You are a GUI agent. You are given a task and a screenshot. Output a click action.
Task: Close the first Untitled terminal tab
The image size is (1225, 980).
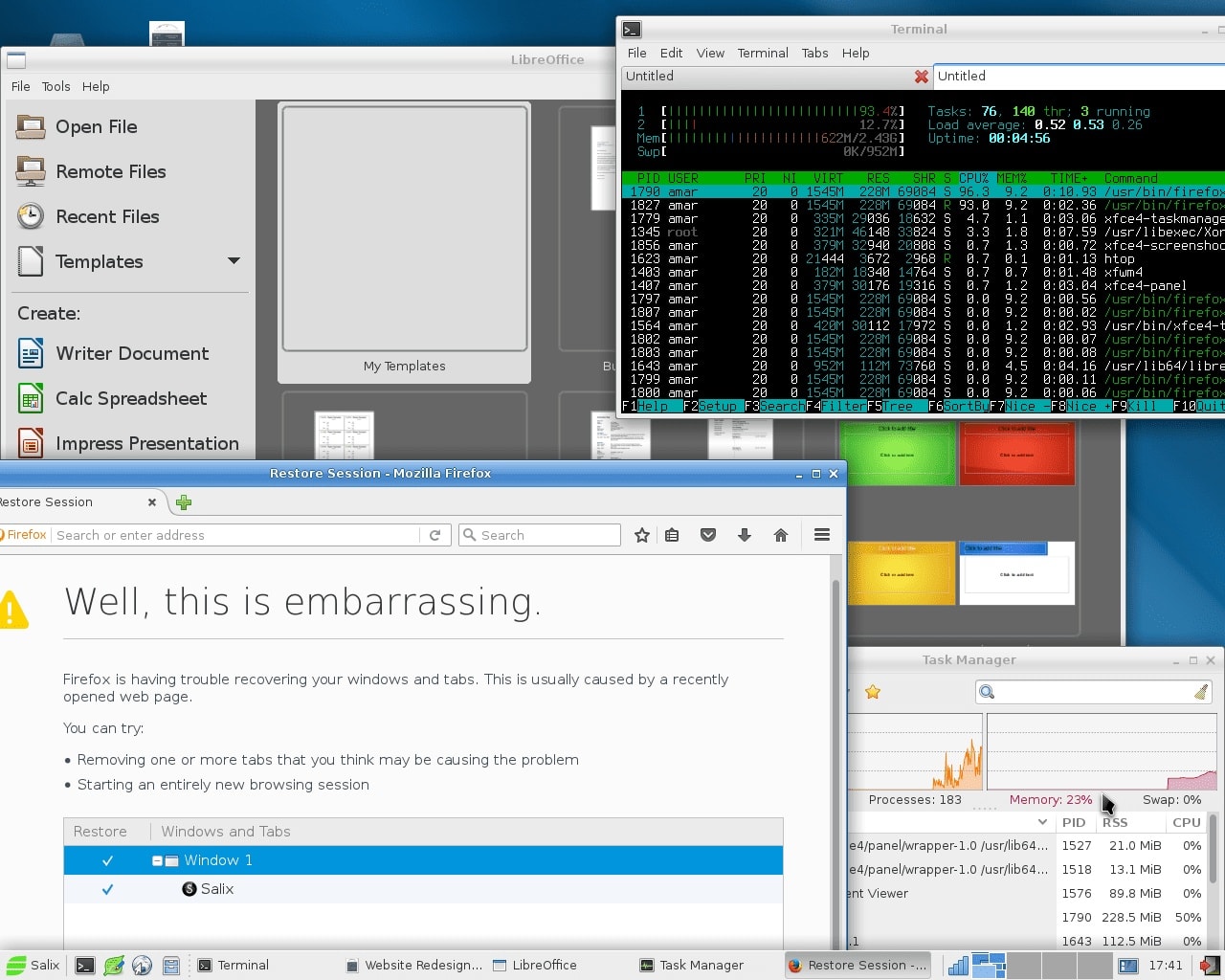(x=921, y=77)
